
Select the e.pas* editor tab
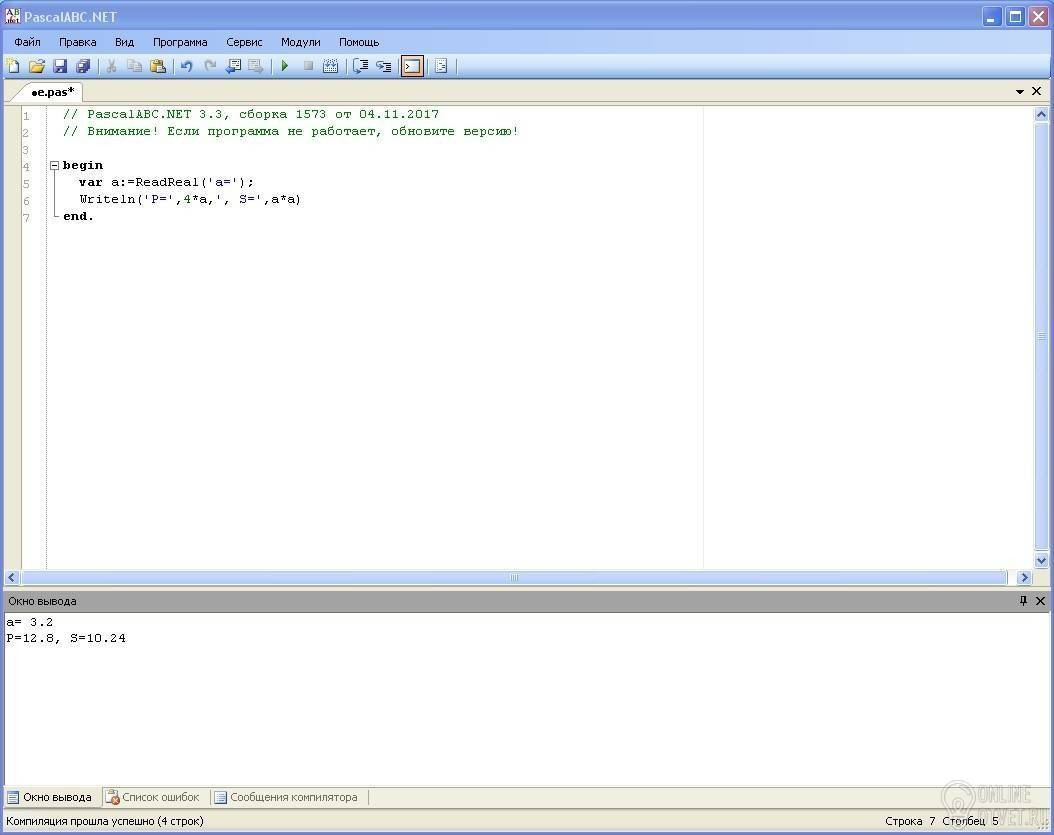tap(52, 91)
